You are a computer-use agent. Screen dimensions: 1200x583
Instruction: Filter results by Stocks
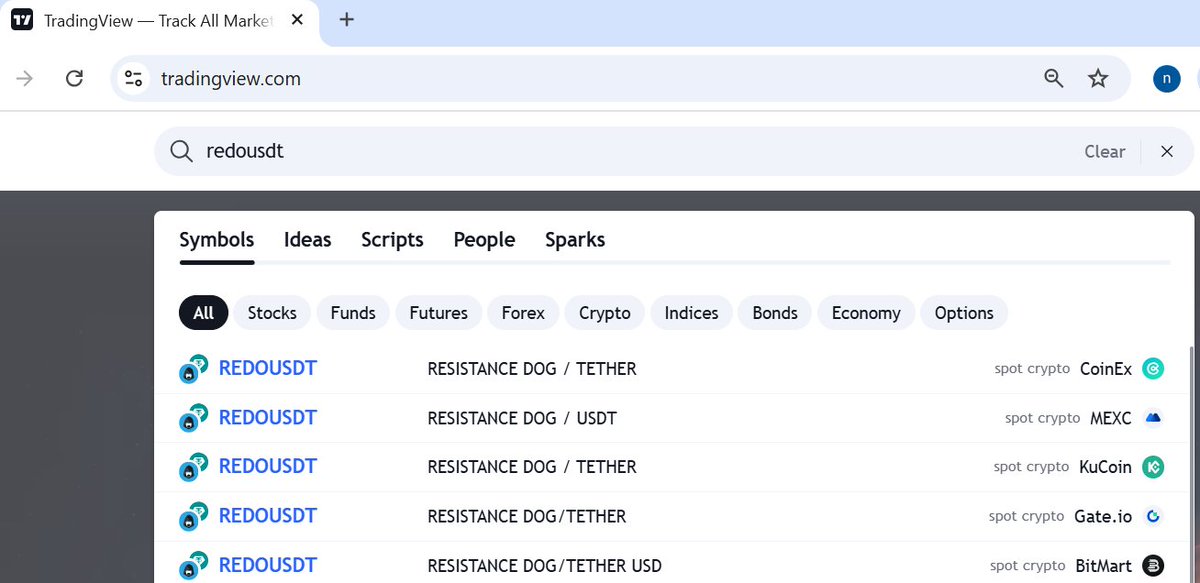tap(272, 313)
